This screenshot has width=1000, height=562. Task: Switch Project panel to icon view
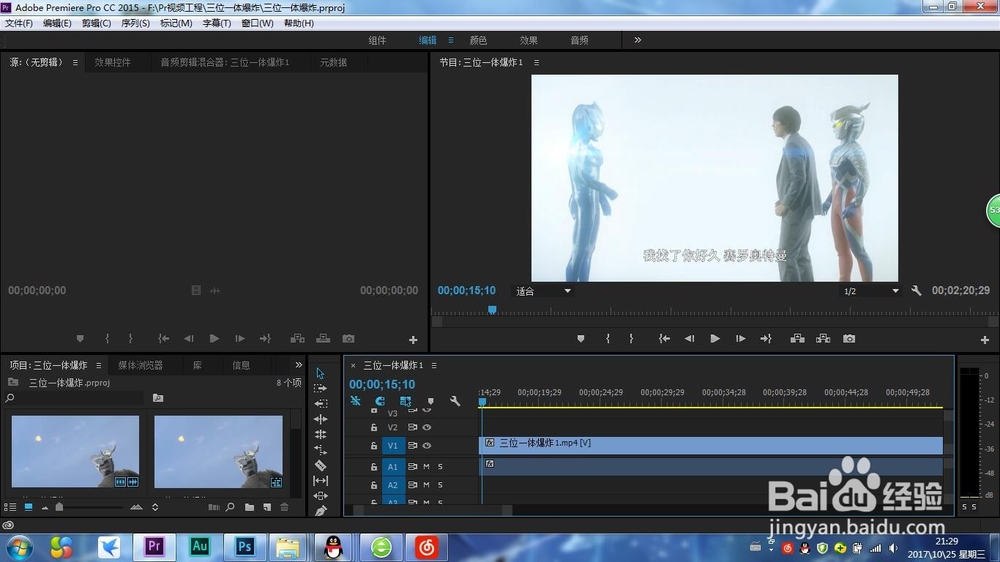point(28,507)
